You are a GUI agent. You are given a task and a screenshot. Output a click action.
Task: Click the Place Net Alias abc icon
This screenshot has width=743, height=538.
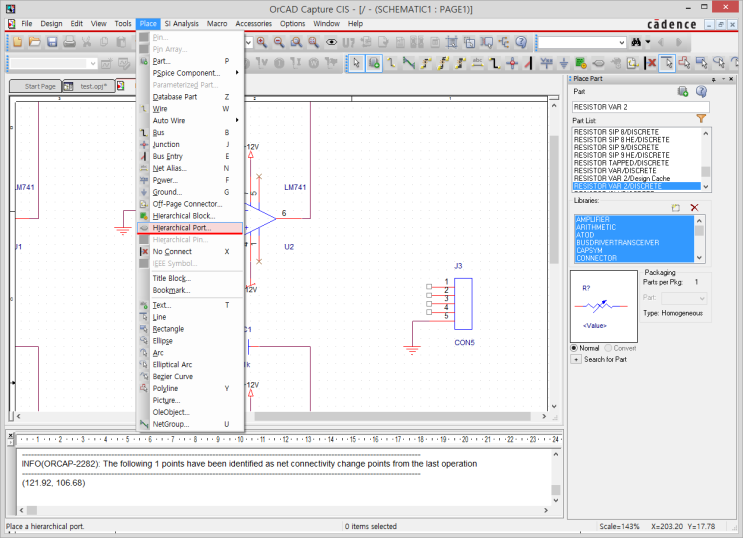click(x=477, y=63)
